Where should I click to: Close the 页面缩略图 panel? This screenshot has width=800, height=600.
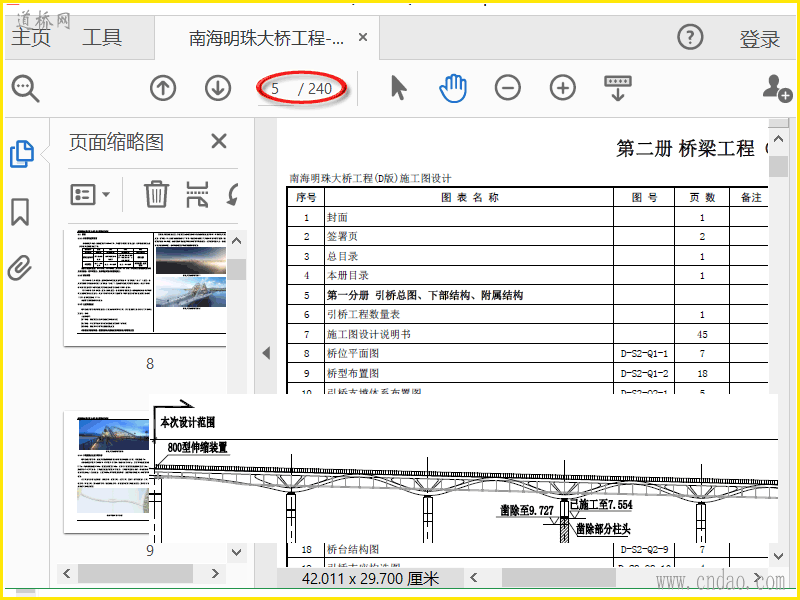(219, 141)
